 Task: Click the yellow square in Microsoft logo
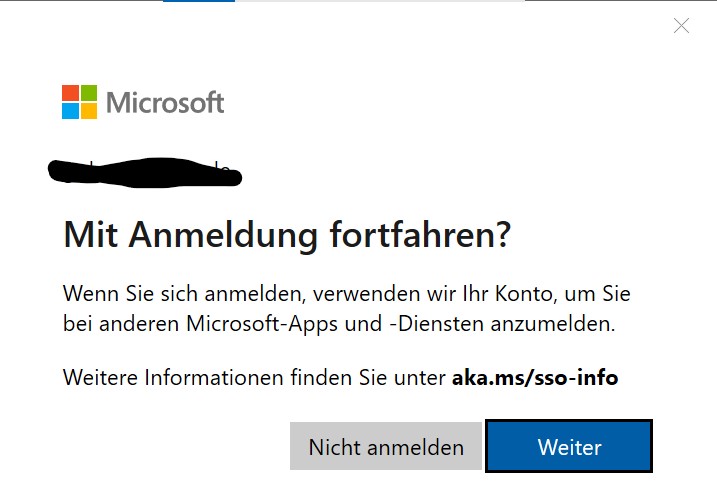click(88, 111)
